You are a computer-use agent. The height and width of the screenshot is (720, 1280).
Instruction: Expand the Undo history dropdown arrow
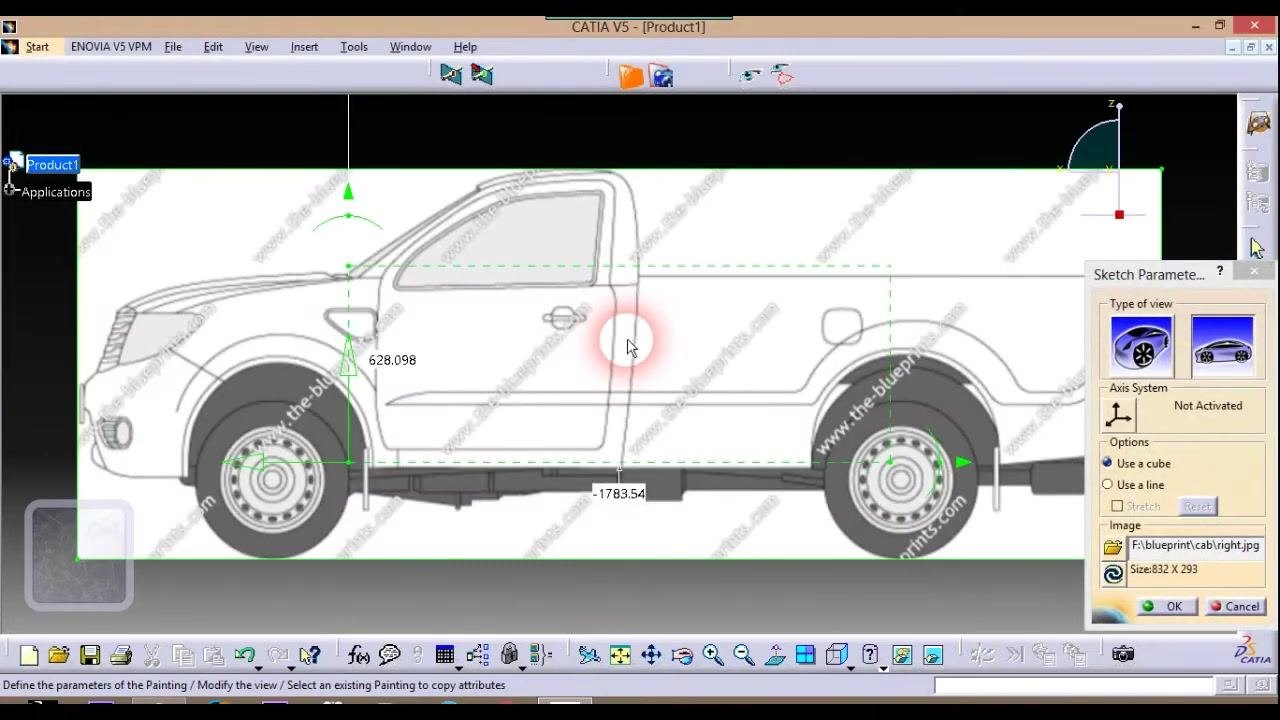[260, 668]
